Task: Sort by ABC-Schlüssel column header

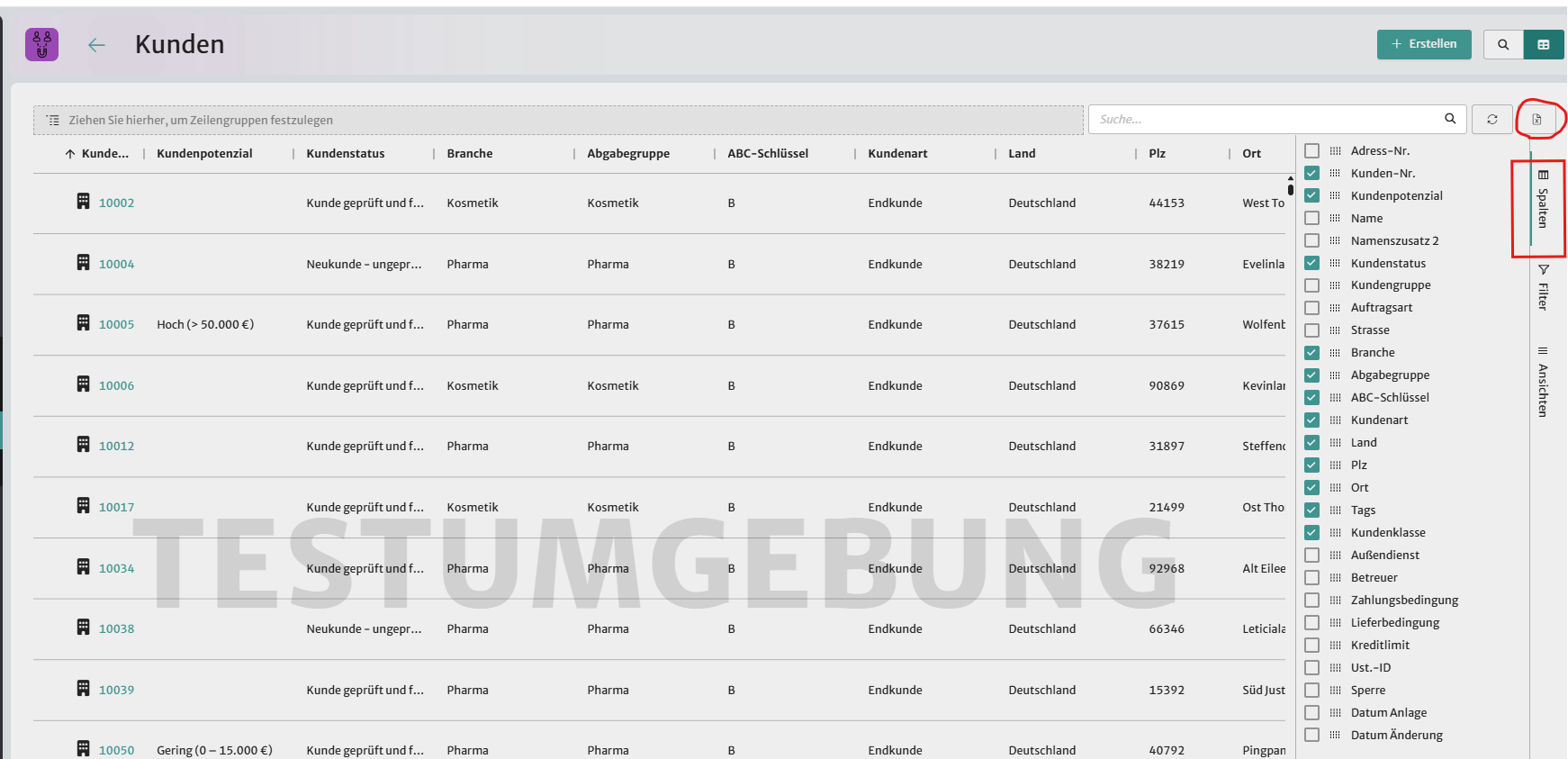Action: coord(768,154)
